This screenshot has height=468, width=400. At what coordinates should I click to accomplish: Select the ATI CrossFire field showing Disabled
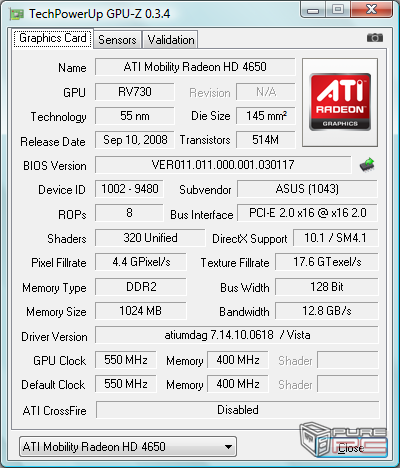pyautogui.click(x=238, y=410)
